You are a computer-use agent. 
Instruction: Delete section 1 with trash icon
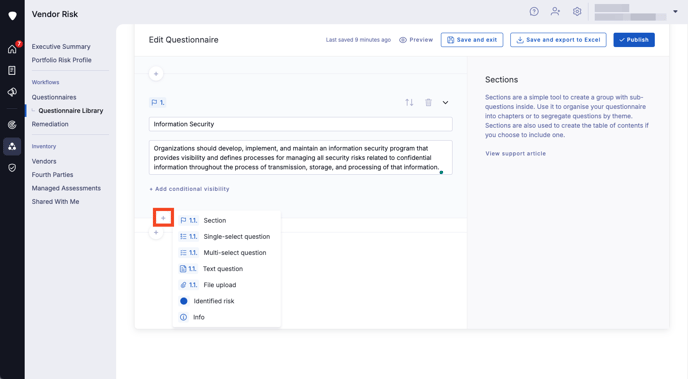click(428, 103)
